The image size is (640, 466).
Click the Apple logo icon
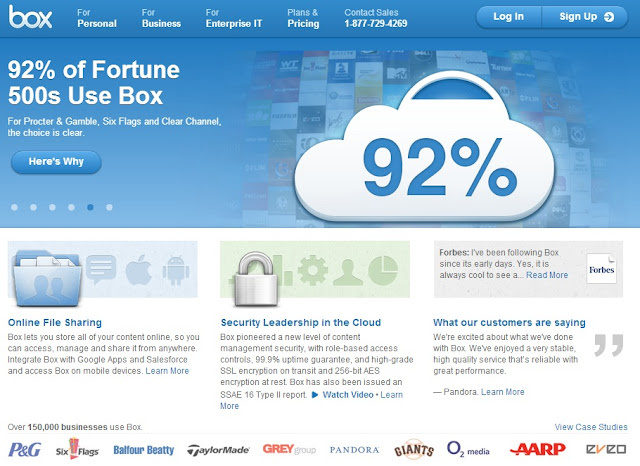coord(139,269)
